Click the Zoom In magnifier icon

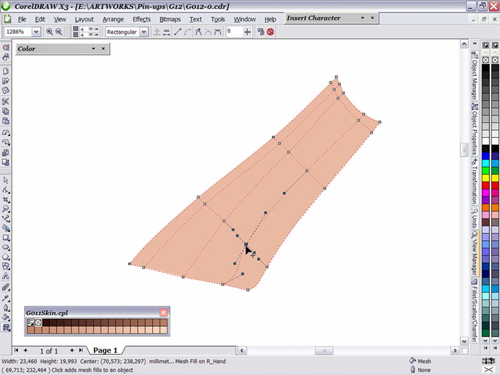[49, 32]
